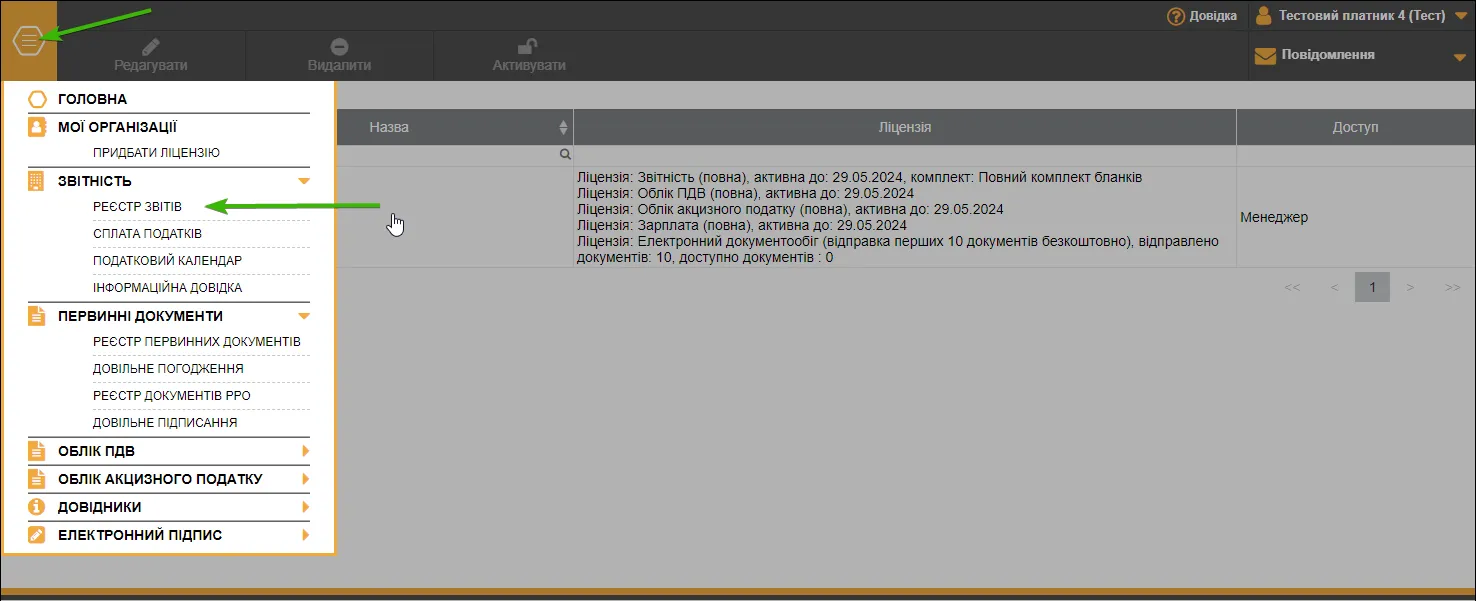Click the ЗВІТНІСТЬ building icon
Viewport: 1476px width, 601px height.
click(37, 181)
